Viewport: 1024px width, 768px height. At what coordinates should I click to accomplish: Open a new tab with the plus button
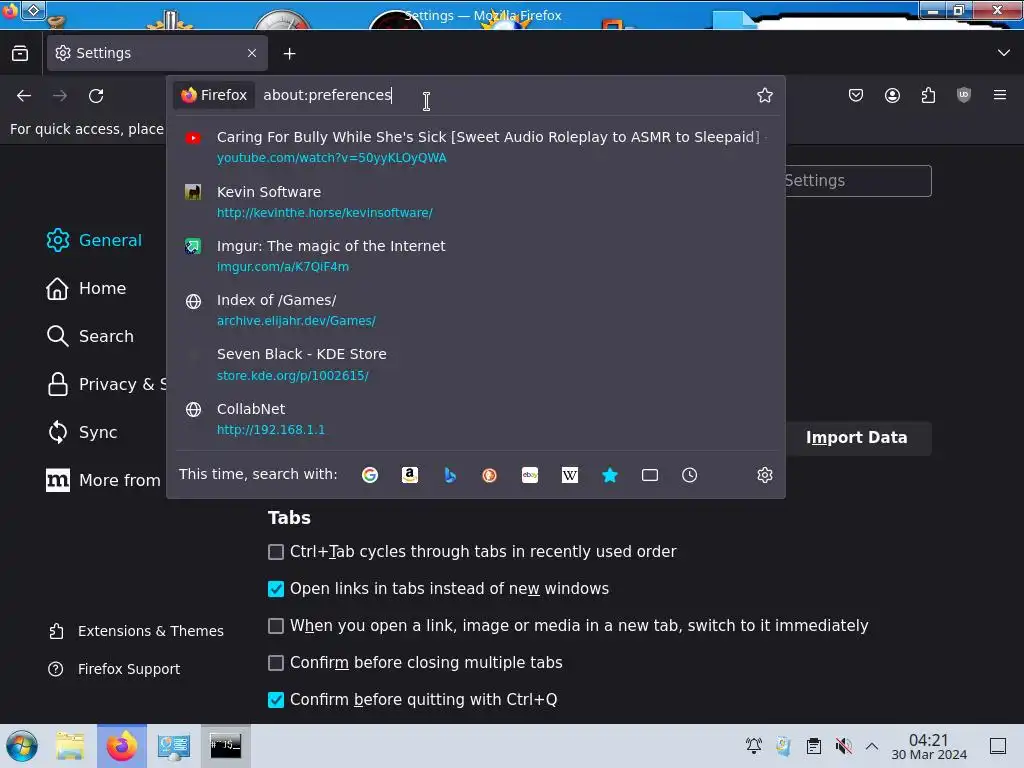tap(289, 54)
